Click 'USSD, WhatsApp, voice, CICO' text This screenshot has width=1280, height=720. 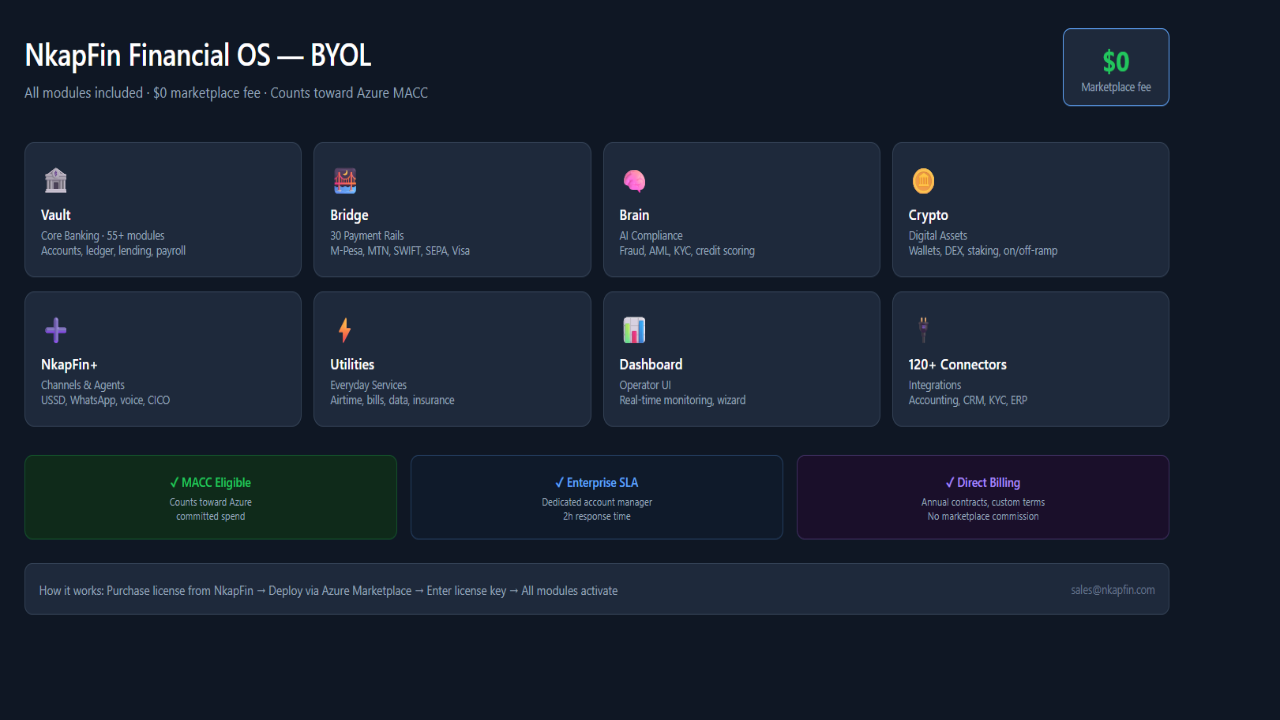(105, 400)
